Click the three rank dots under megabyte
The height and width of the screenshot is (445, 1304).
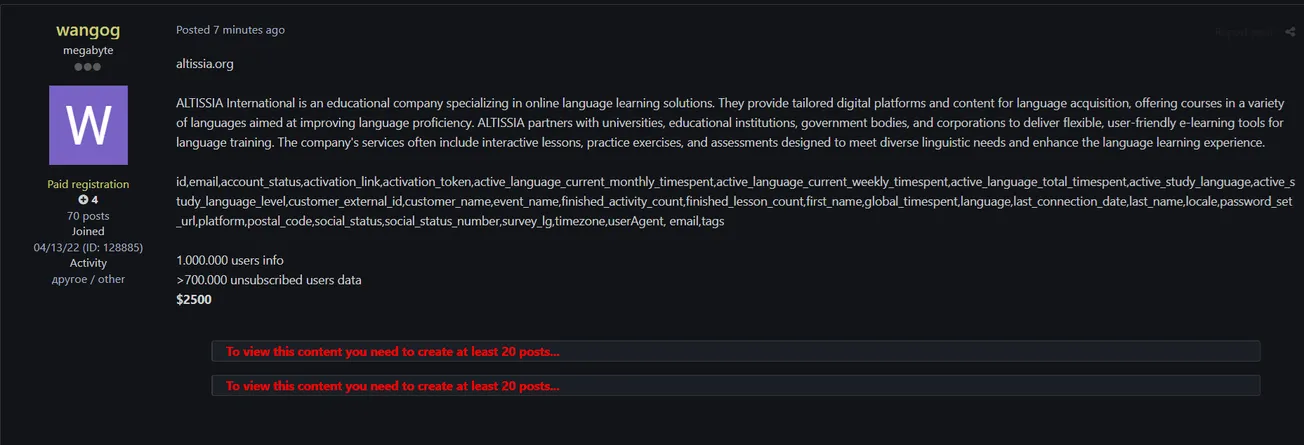(x=88, y=67)
